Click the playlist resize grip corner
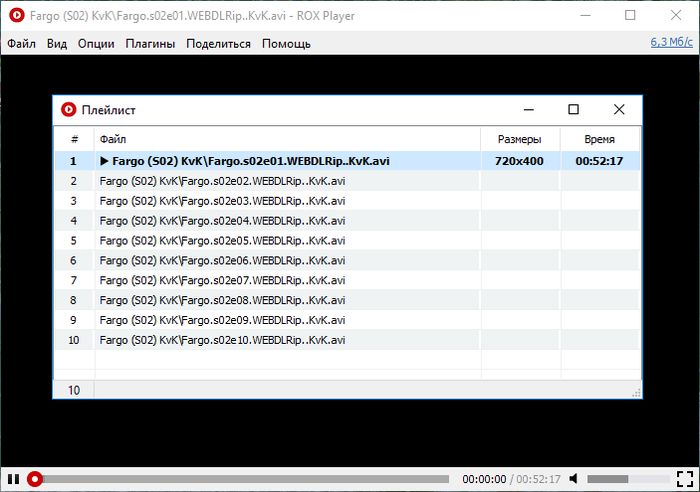 (635, 394)
